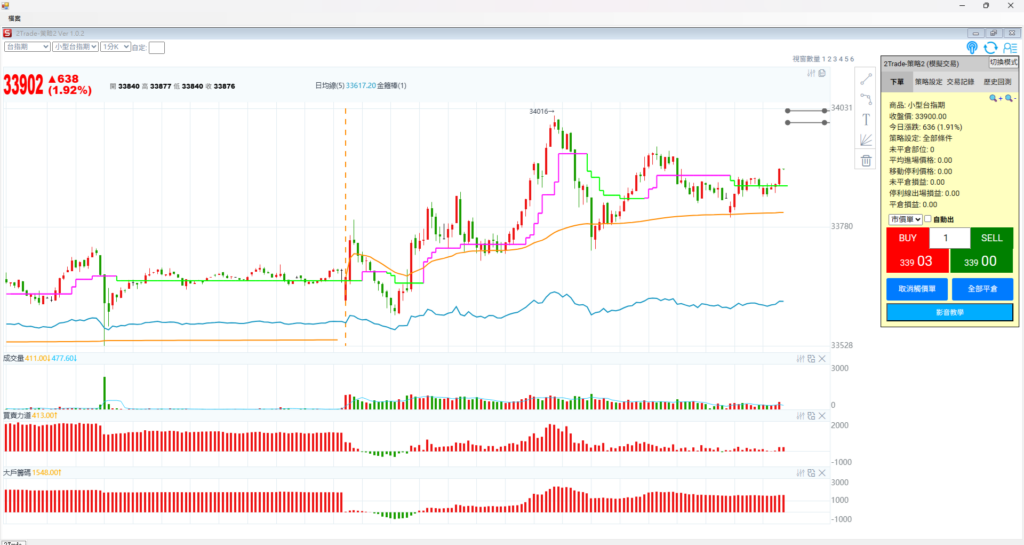Close the 成交量 volume indicator panel
This screenshot has width=1024, height=545.
click(x=822, y=358)
